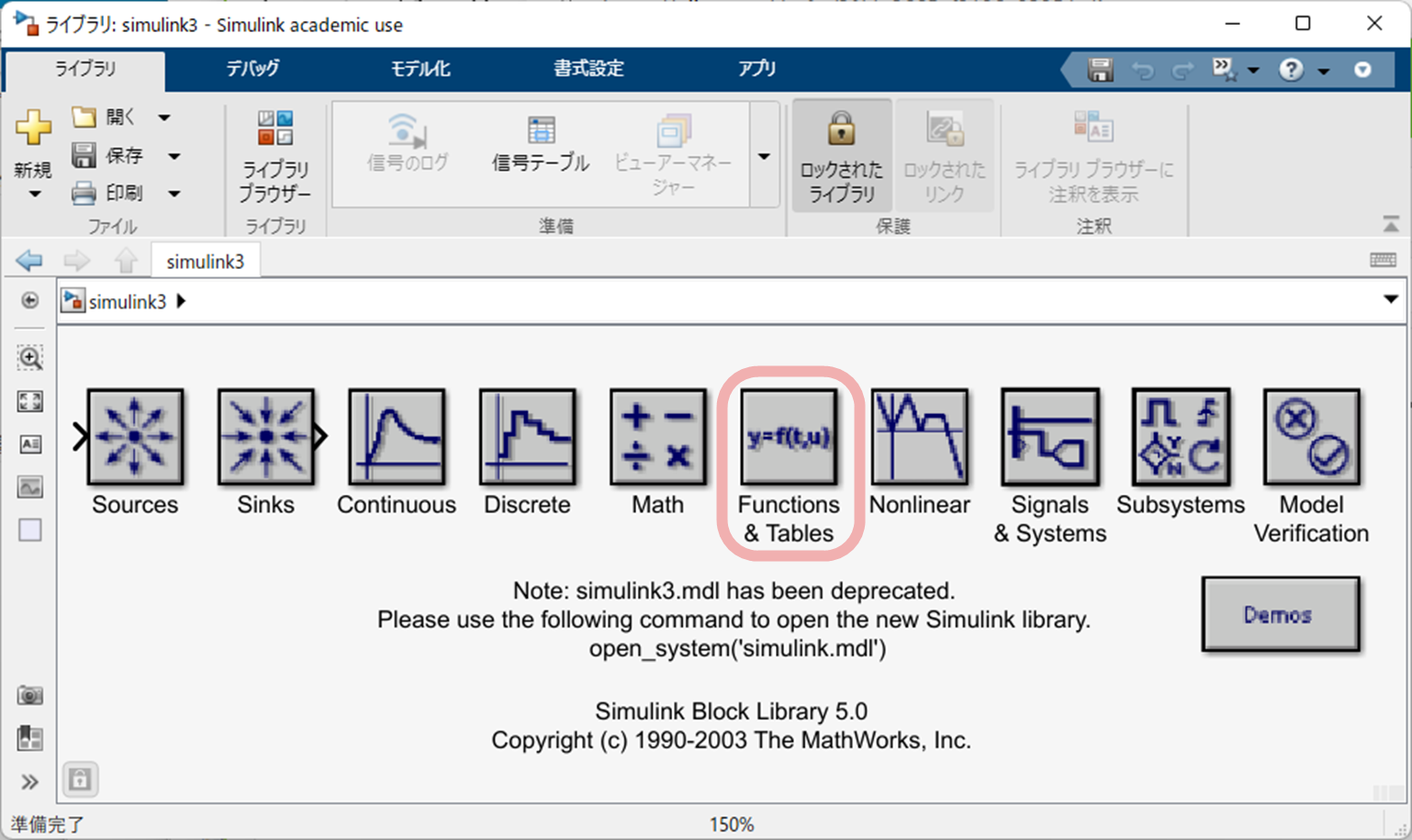Viewport: 1412px width, 840px height.
Task: Open the Model Verification block library
Action: (x=1312, y=437)
